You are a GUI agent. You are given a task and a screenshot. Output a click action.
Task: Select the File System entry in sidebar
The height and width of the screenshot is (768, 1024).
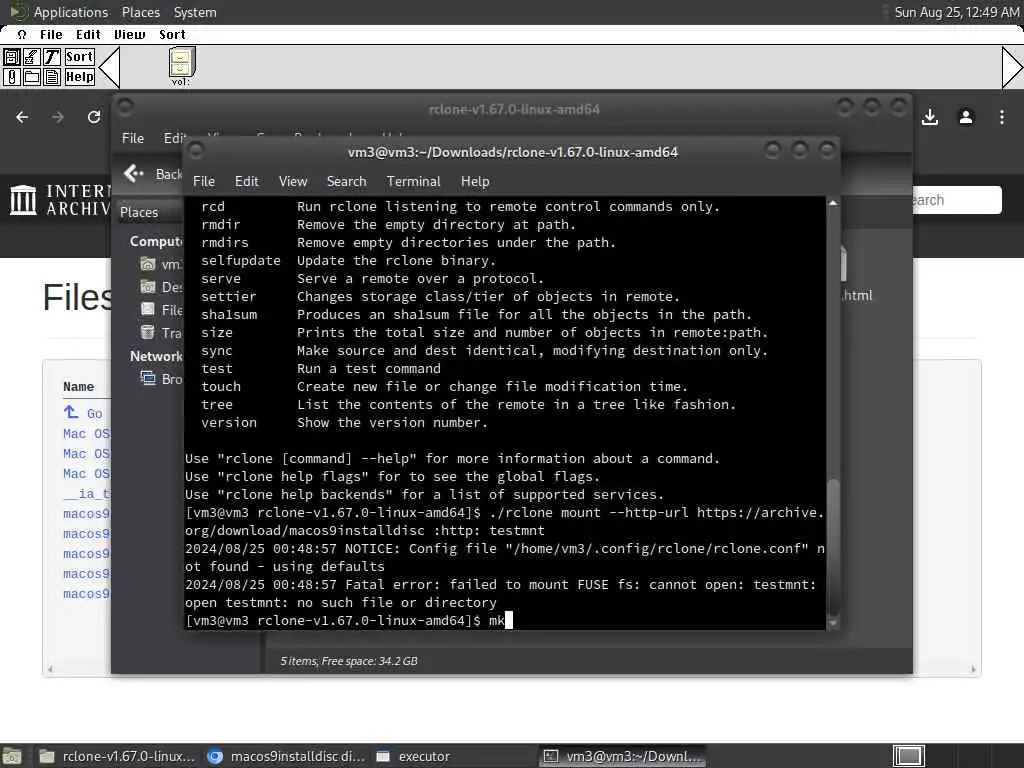click(161, 310)
